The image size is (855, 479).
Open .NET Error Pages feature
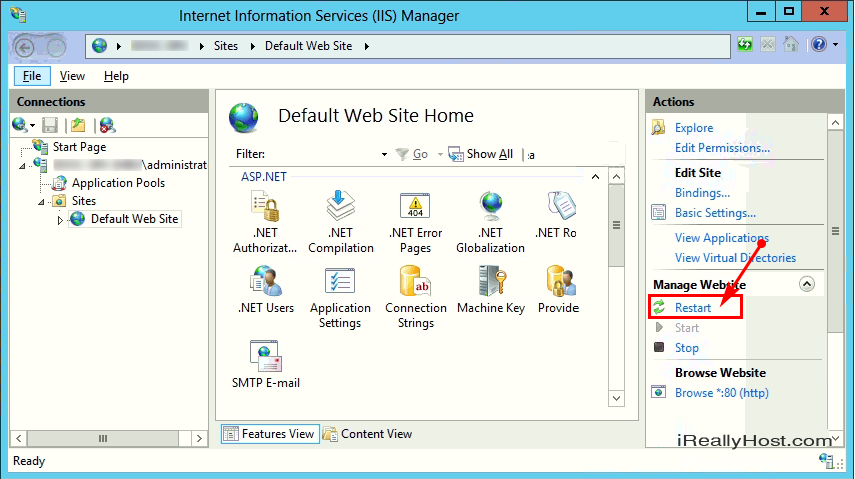416,223
